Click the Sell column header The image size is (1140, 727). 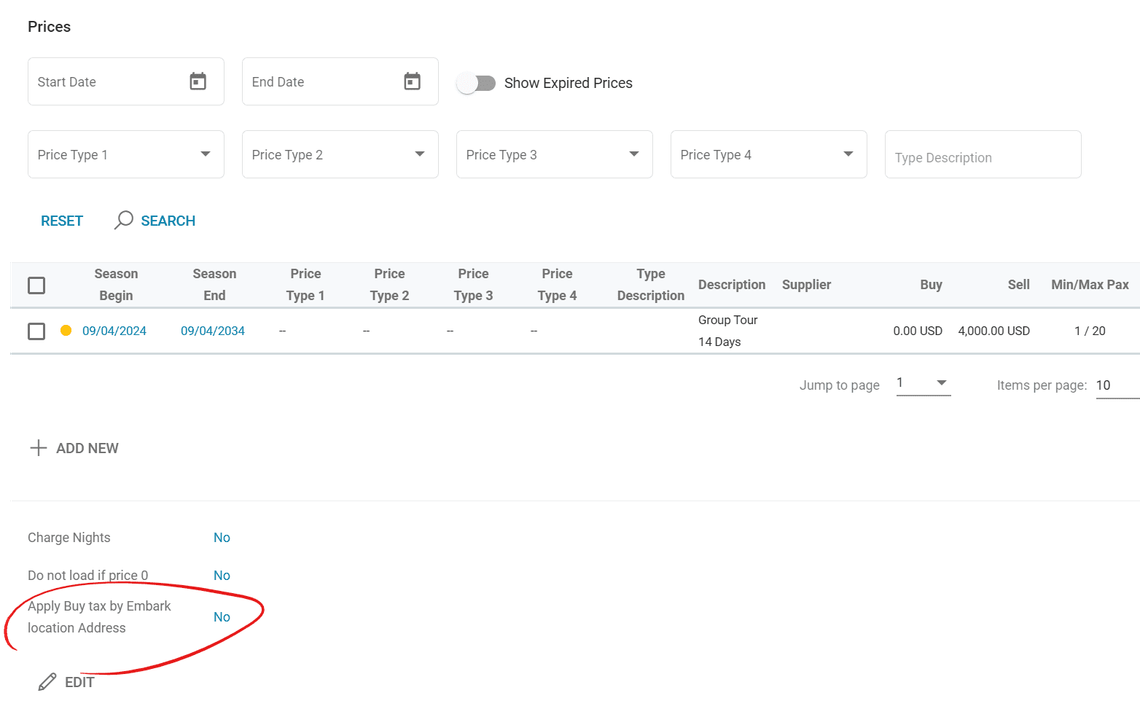pyautogui.click(x=1019, y=285)
